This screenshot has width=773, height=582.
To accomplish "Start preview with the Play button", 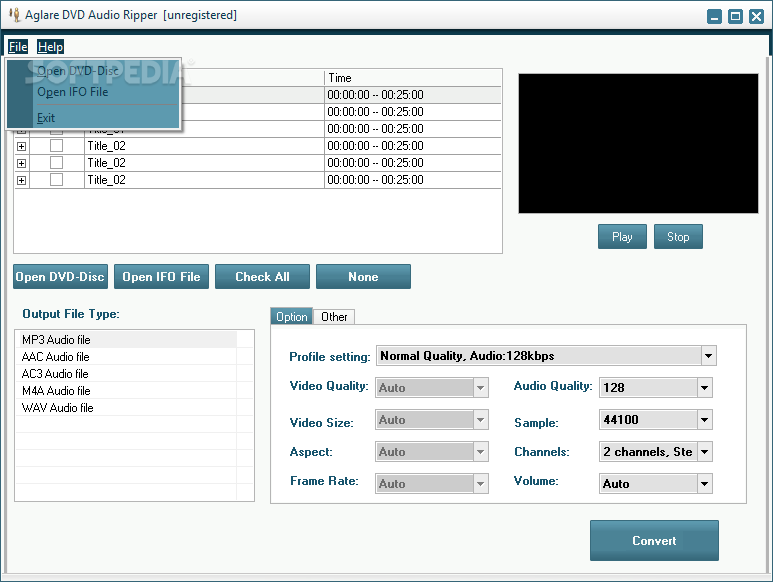I will point(622,237).
